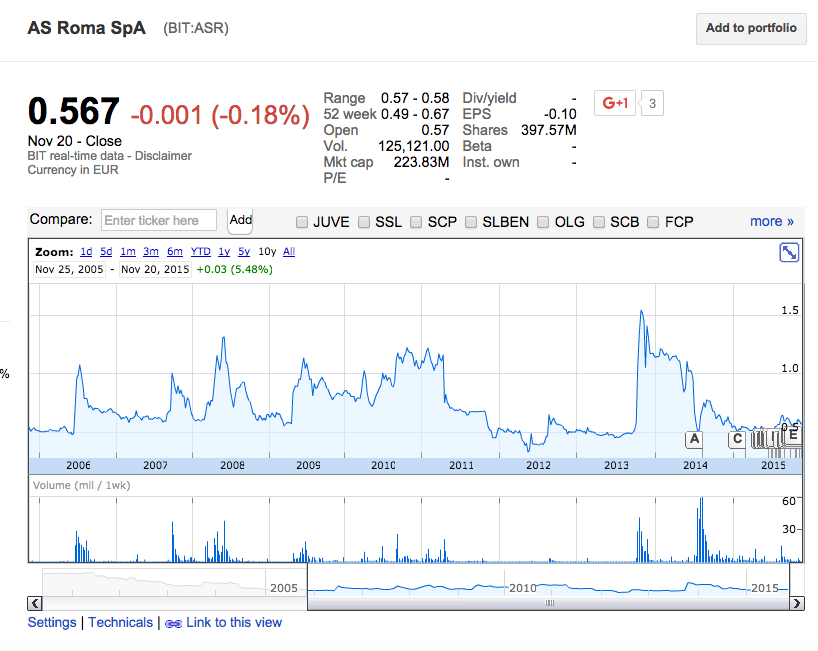Toggle the OLG comparison checkbox
This screenshot has height=651, width=818.
point(543,222)
